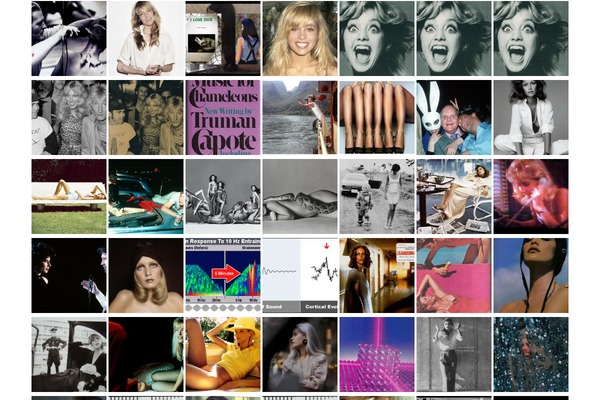Open the woman in dark turban portrait
The image size is (600, 400).
click(x=146, y=276)
